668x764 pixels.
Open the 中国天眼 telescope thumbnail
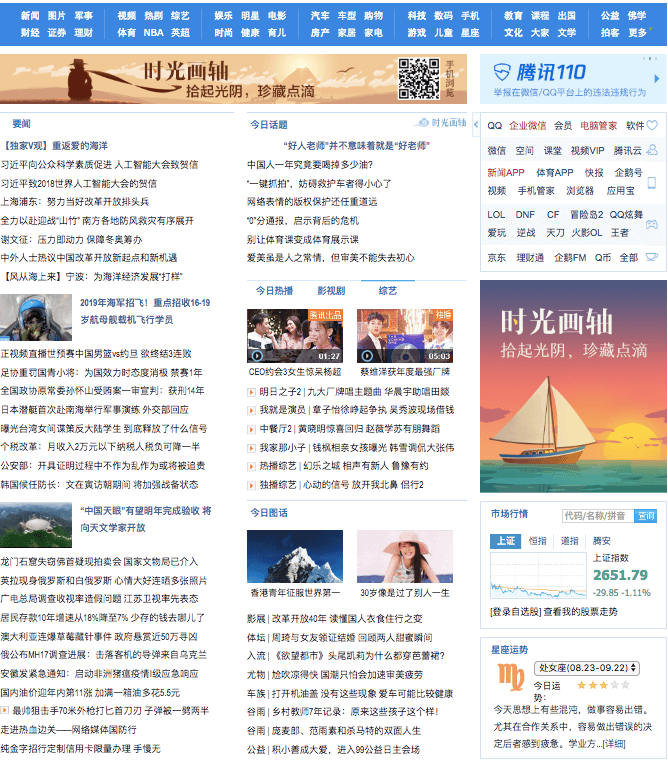pos(36,525)
